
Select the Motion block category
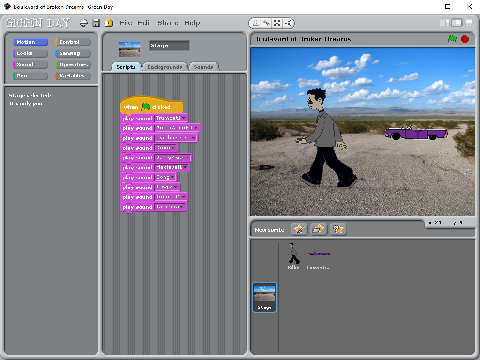30,42
